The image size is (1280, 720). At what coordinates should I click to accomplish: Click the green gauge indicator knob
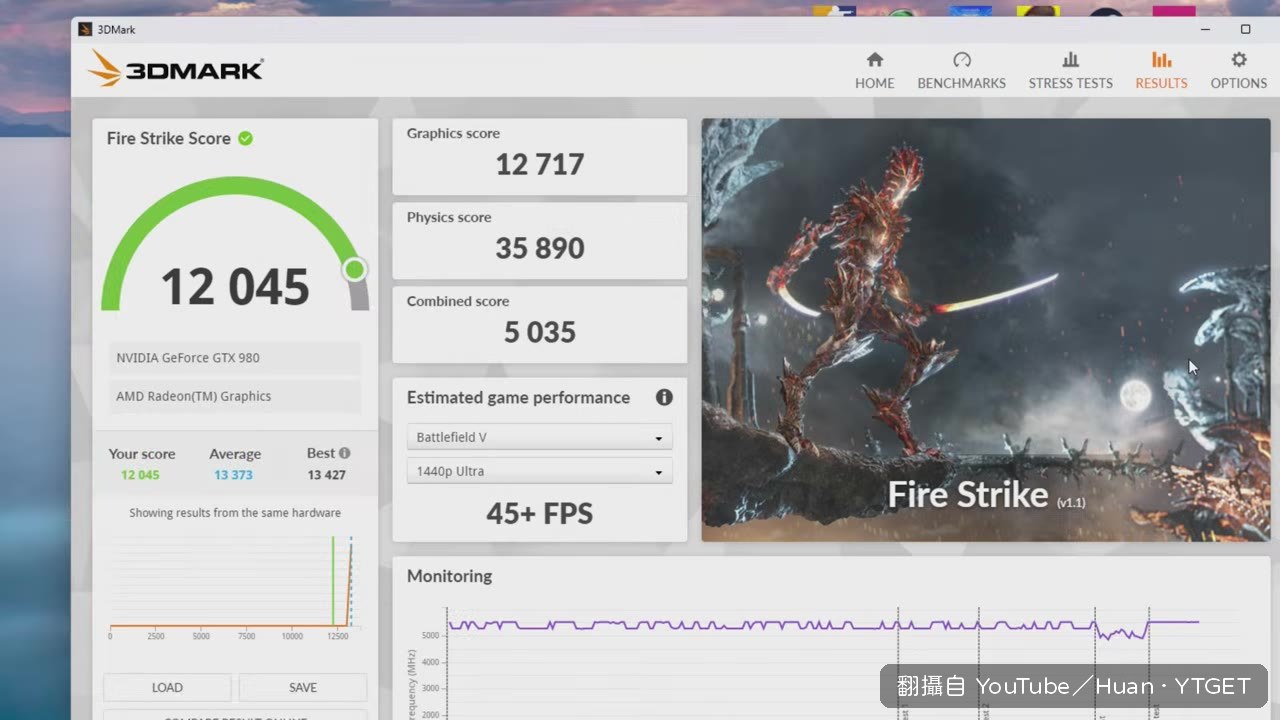point(354,269)
